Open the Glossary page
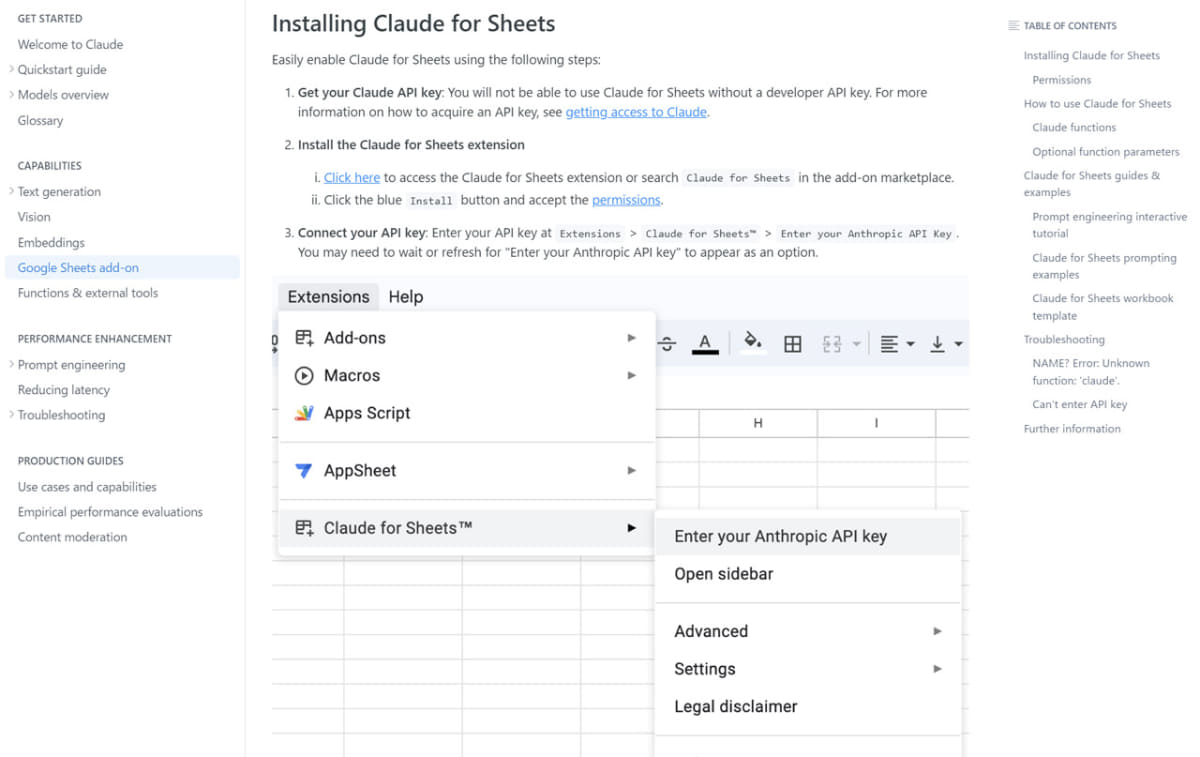The width and height of the screenshot is (1200, 757). pyautogui.click(x=41, y=120)
